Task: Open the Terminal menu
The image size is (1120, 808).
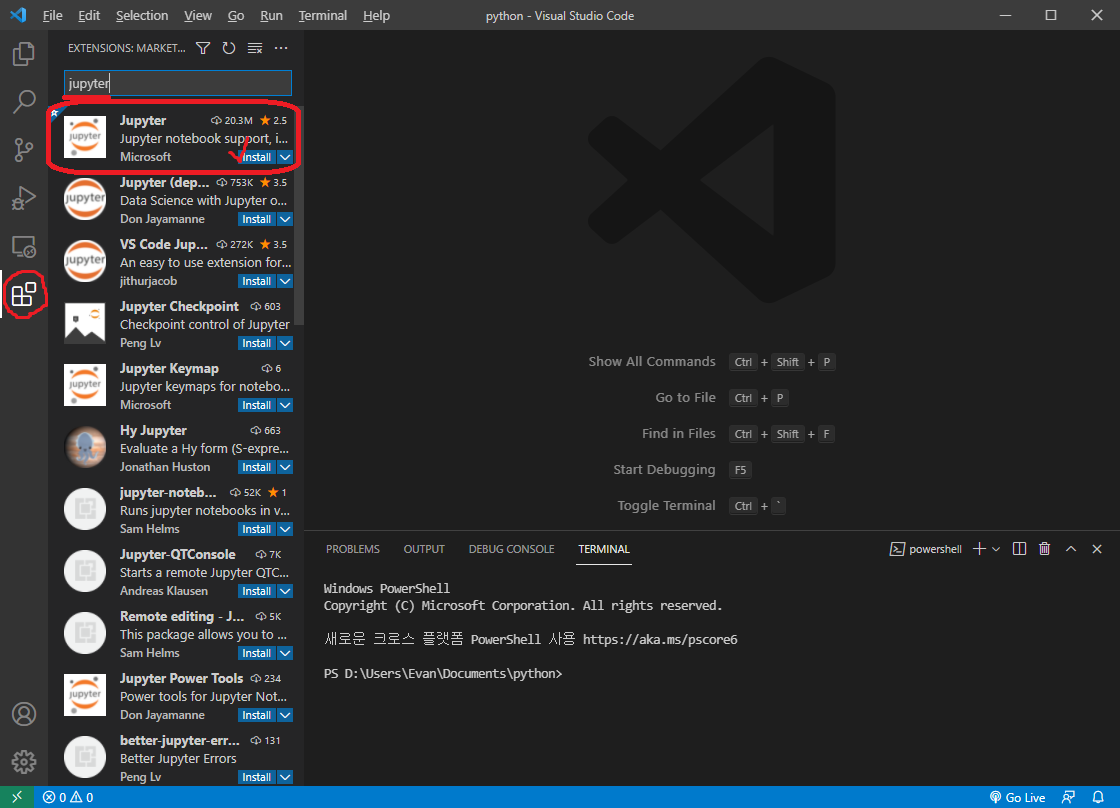Action: [x=322, y=16]
